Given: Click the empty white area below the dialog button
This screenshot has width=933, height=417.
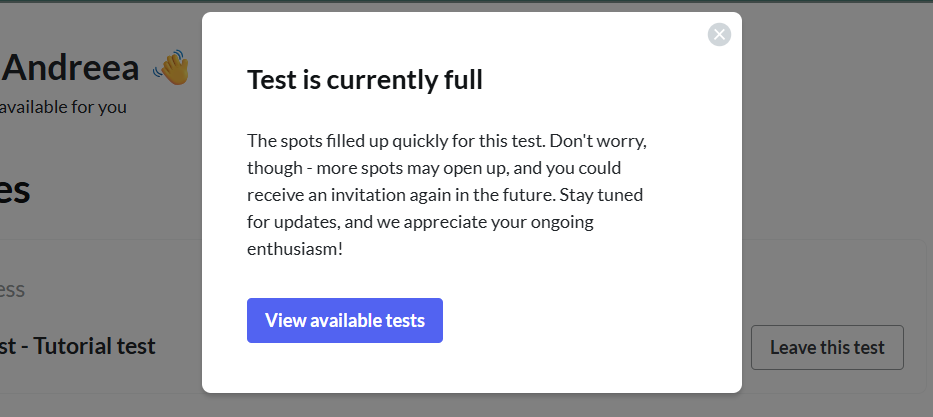Looking at the screenshot, I should pyautogui.click(x=471, y=368).
